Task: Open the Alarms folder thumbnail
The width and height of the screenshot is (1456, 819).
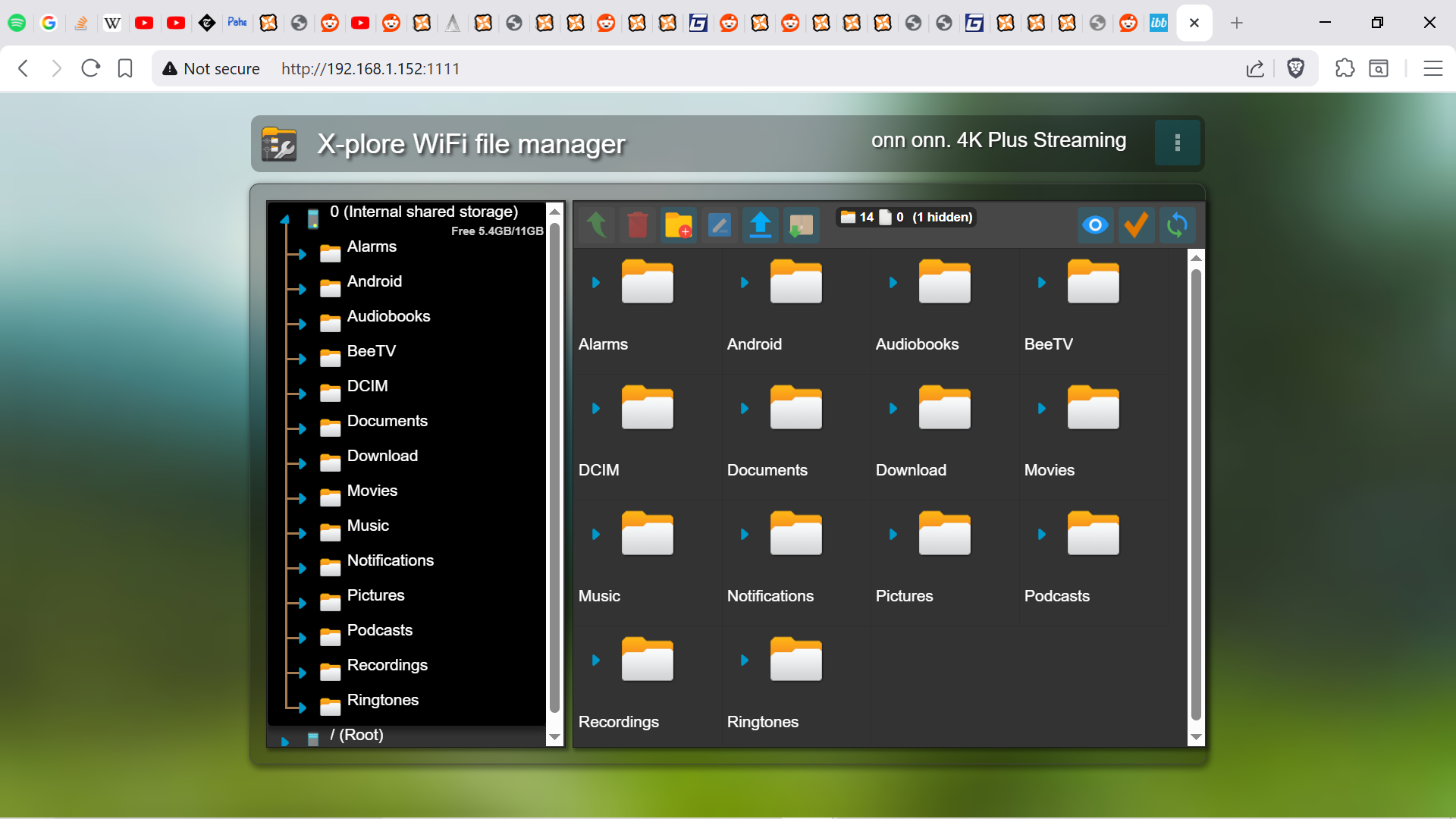Action: coord(647,281)
